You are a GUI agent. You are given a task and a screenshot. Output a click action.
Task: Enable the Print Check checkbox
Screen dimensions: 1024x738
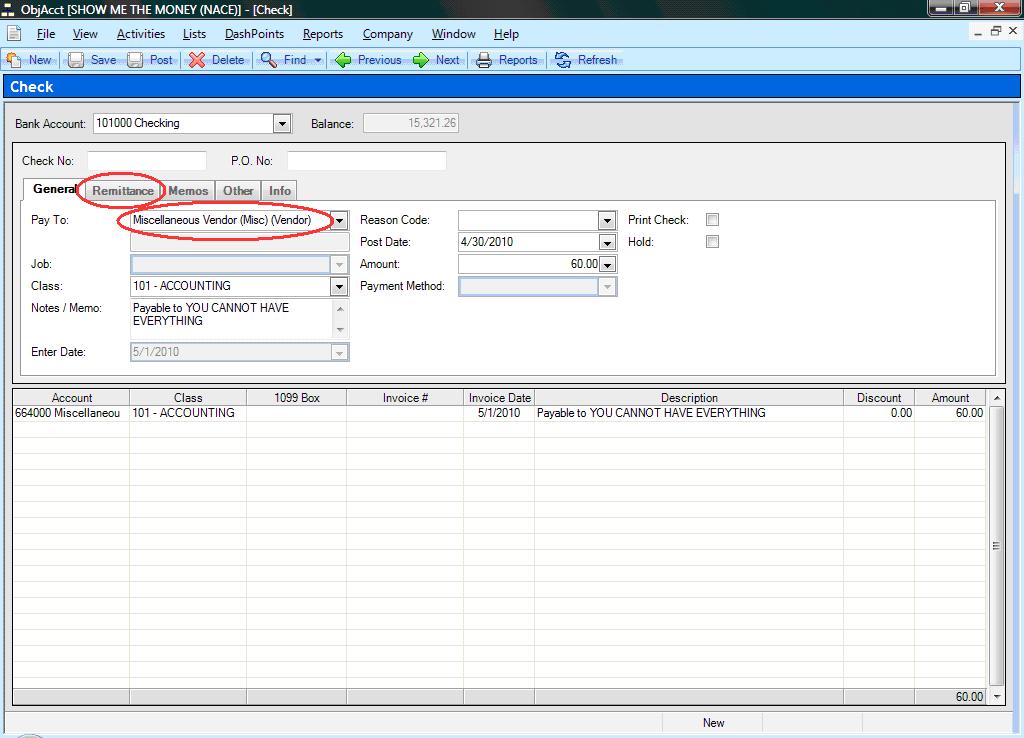tap(713, 220)
